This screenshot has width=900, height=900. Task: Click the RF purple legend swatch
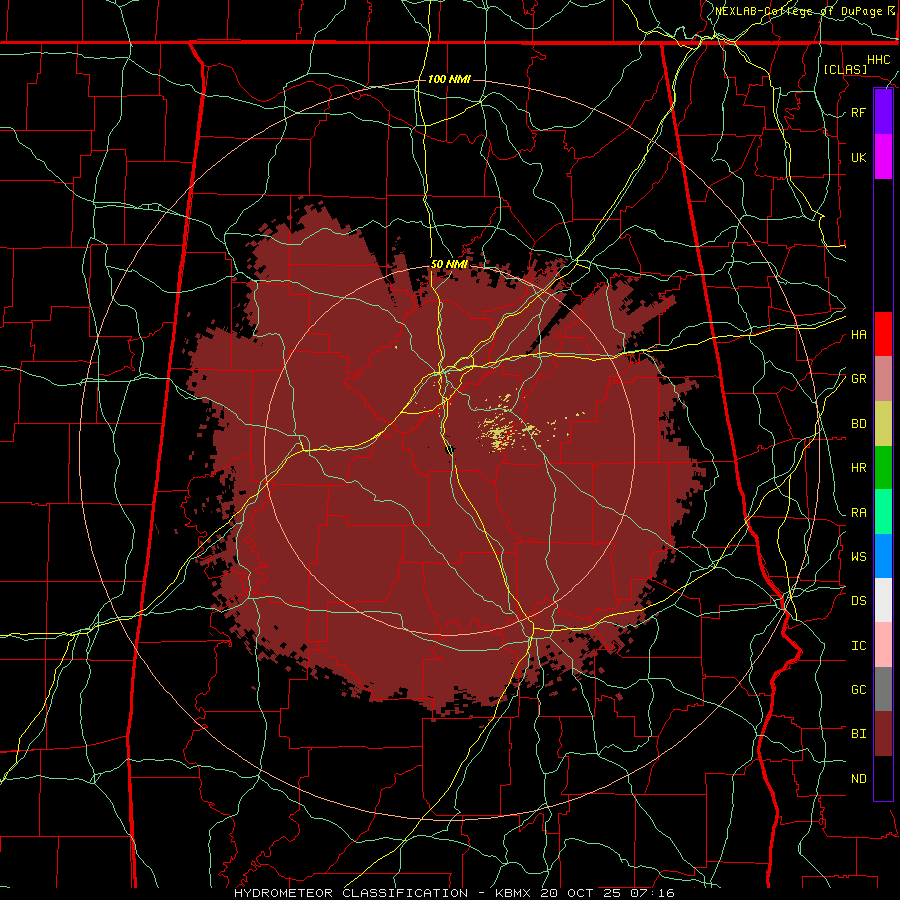(883, 111)
